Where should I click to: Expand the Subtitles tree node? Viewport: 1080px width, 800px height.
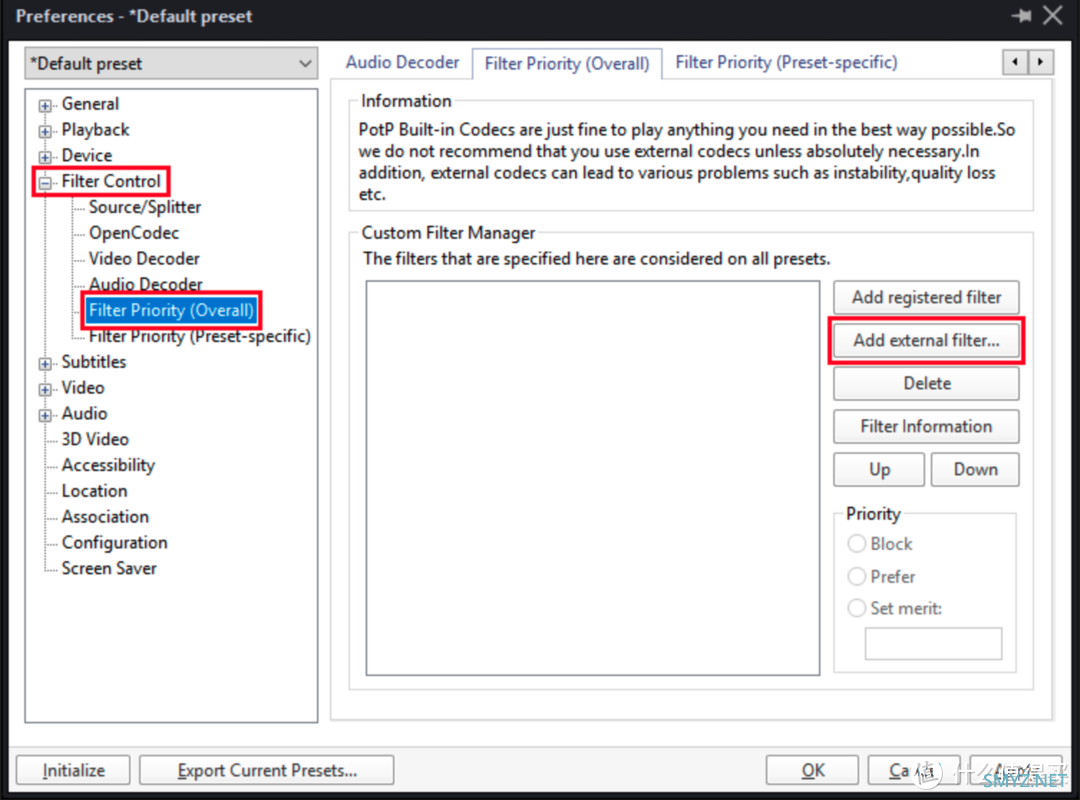(x=45, y=364)
